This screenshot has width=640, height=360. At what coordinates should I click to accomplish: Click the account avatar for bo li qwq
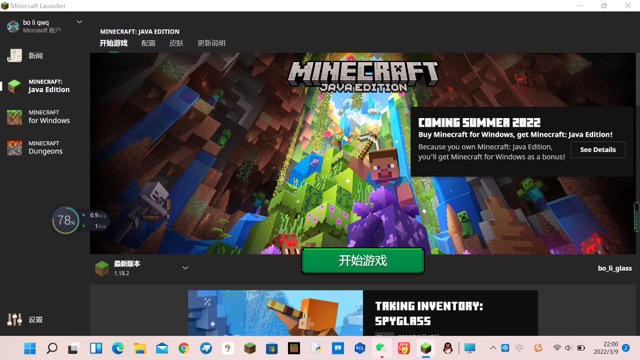click(13, 26)
